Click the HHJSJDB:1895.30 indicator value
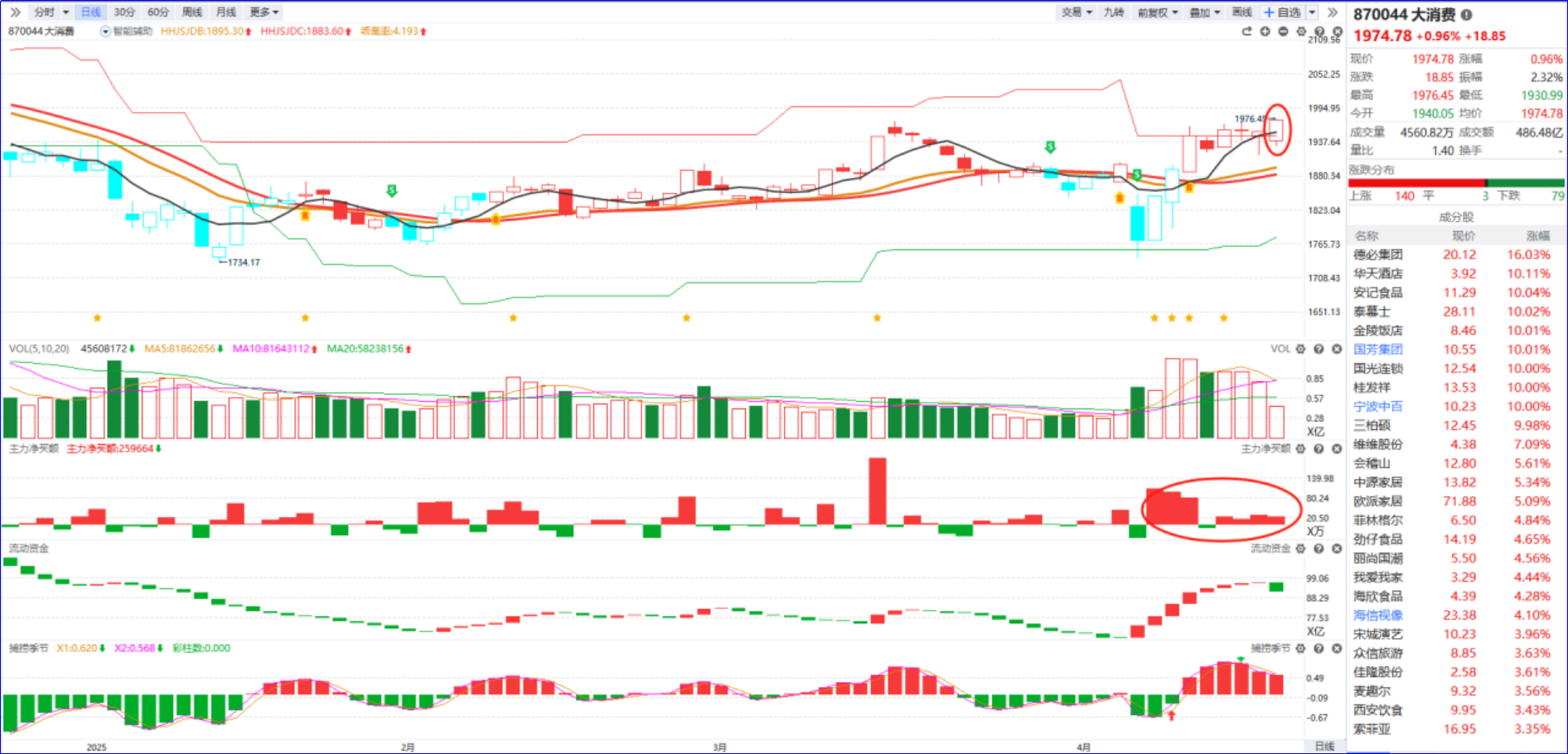The image size is (1568, 754). tap(202, 31)
